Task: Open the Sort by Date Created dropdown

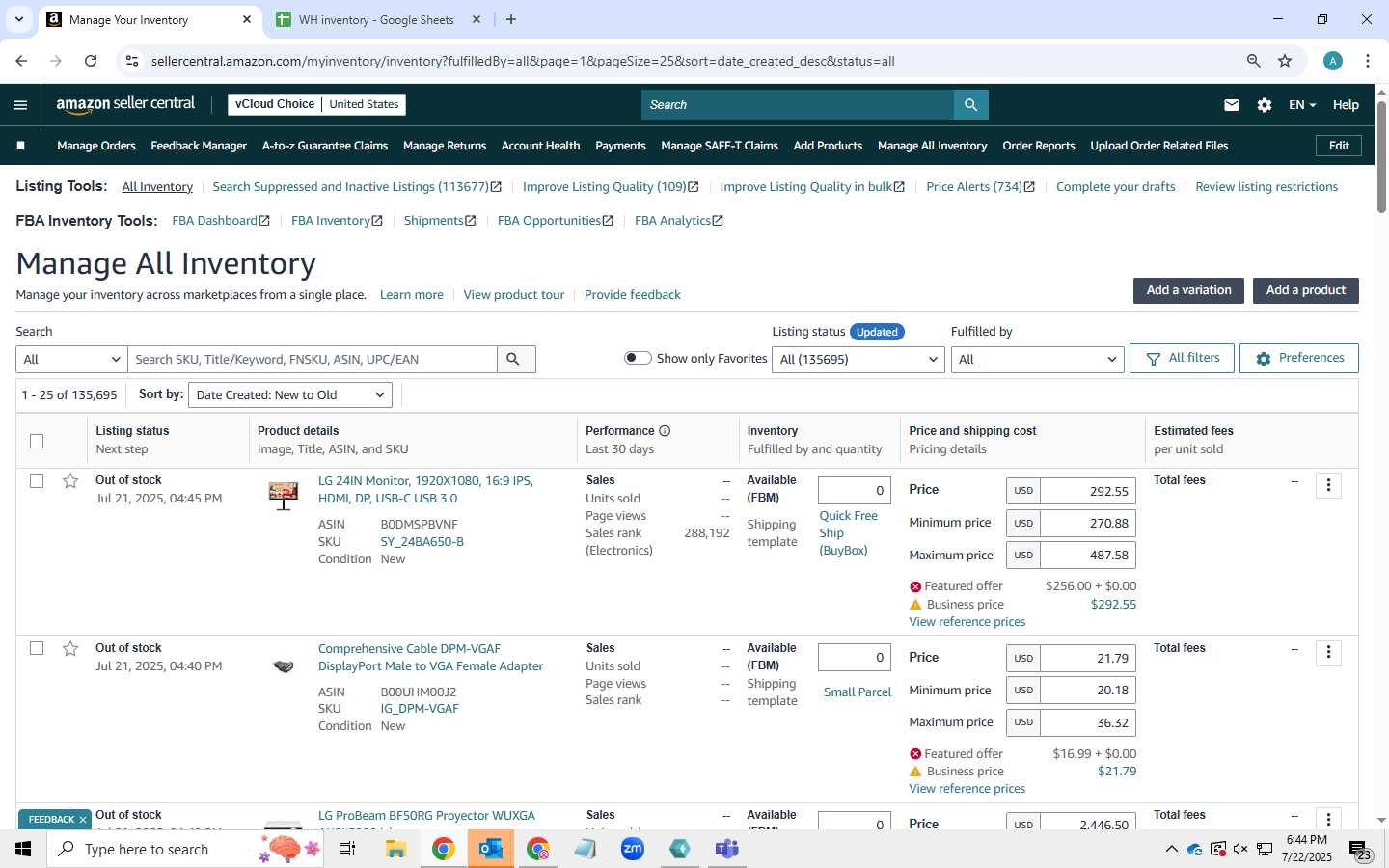Action: click(x=290, y=394)
